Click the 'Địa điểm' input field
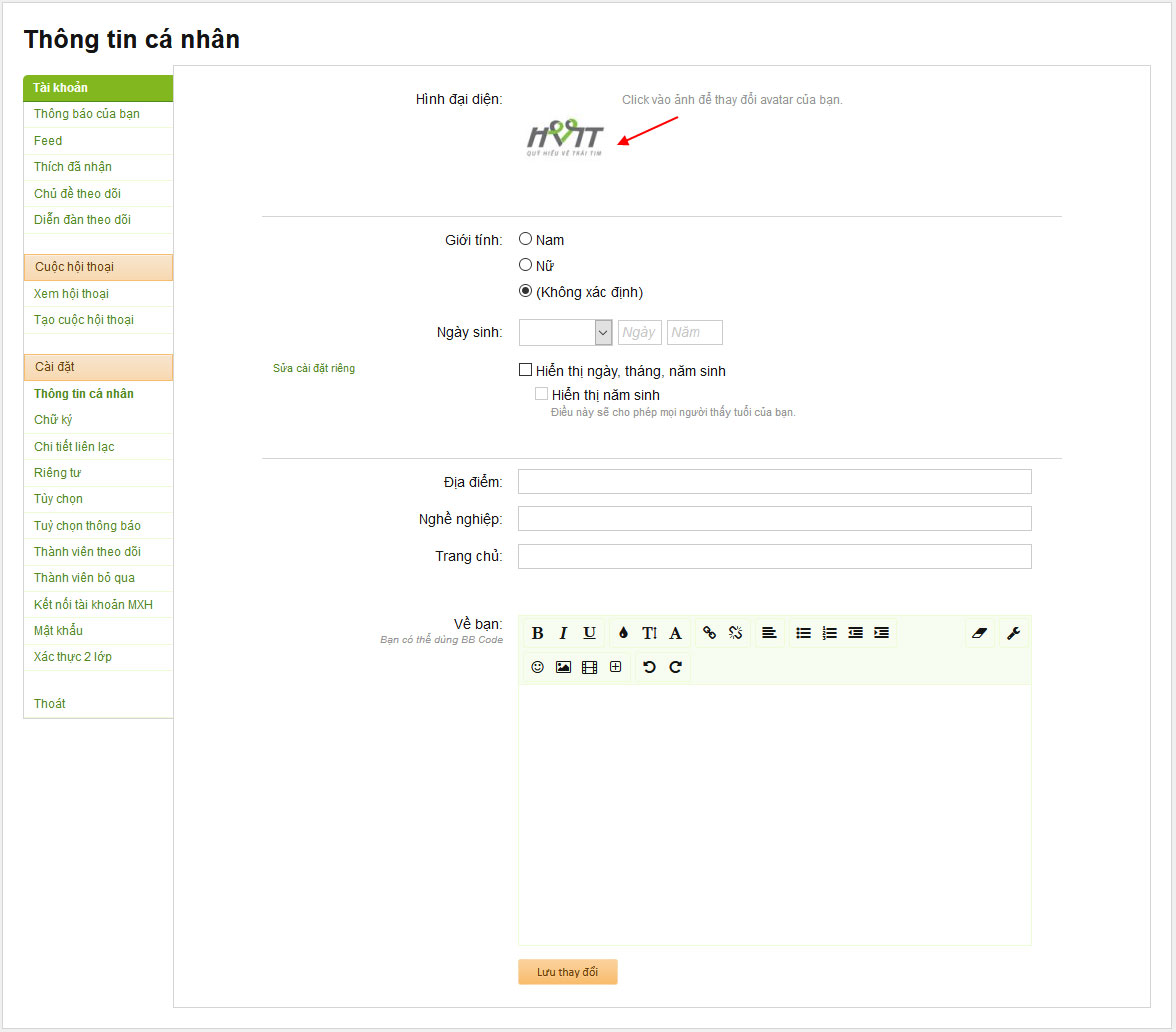 point(774,481)
